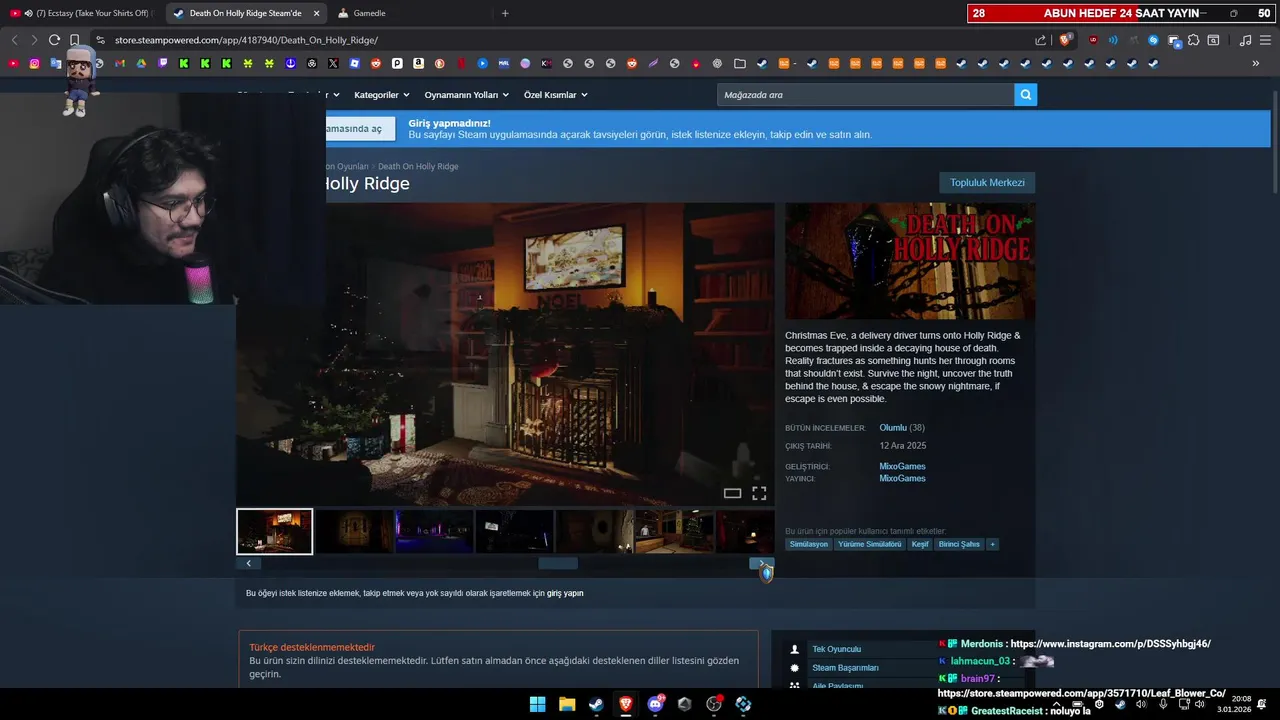Open the share icon in the address bar
This screenshot has height=720, width=1280.
(1041, 40)
